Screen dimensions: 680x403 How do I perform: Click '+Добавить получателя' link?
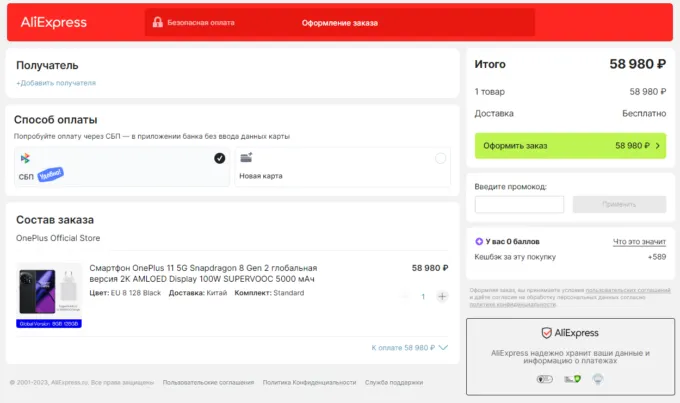(x=57, y=83)
